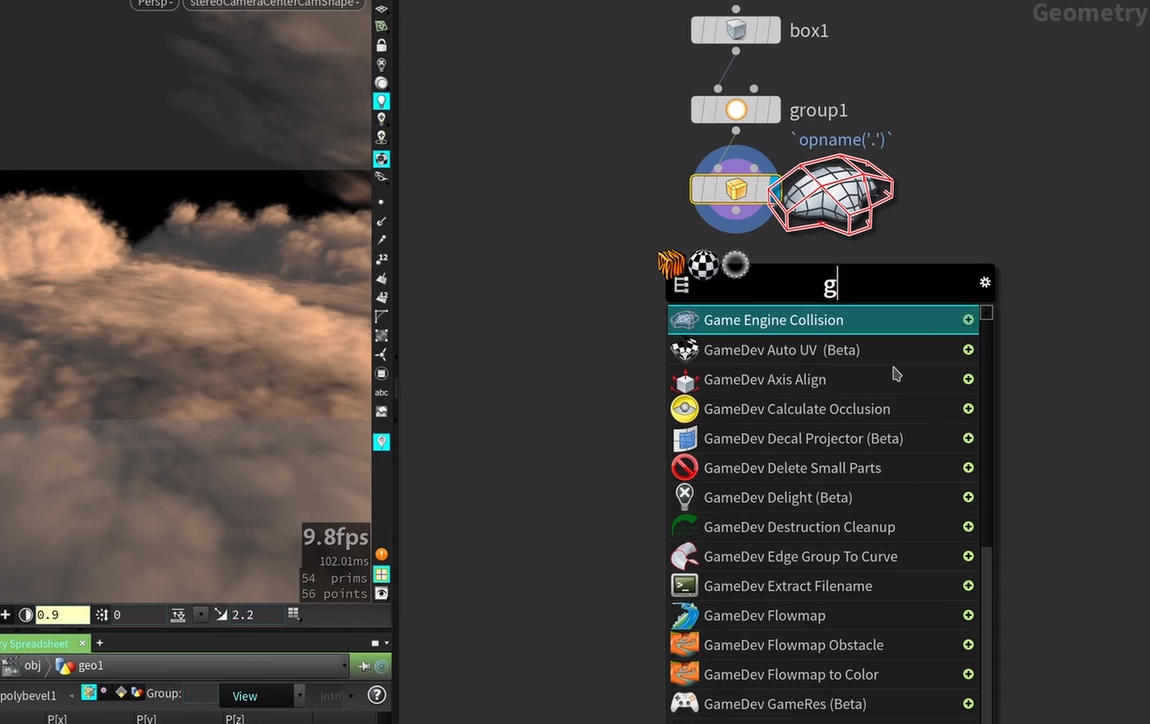Select the group1 node in the network
Image resolution: width=1150 pixels, height=724 pixels.
pos(736,110)
